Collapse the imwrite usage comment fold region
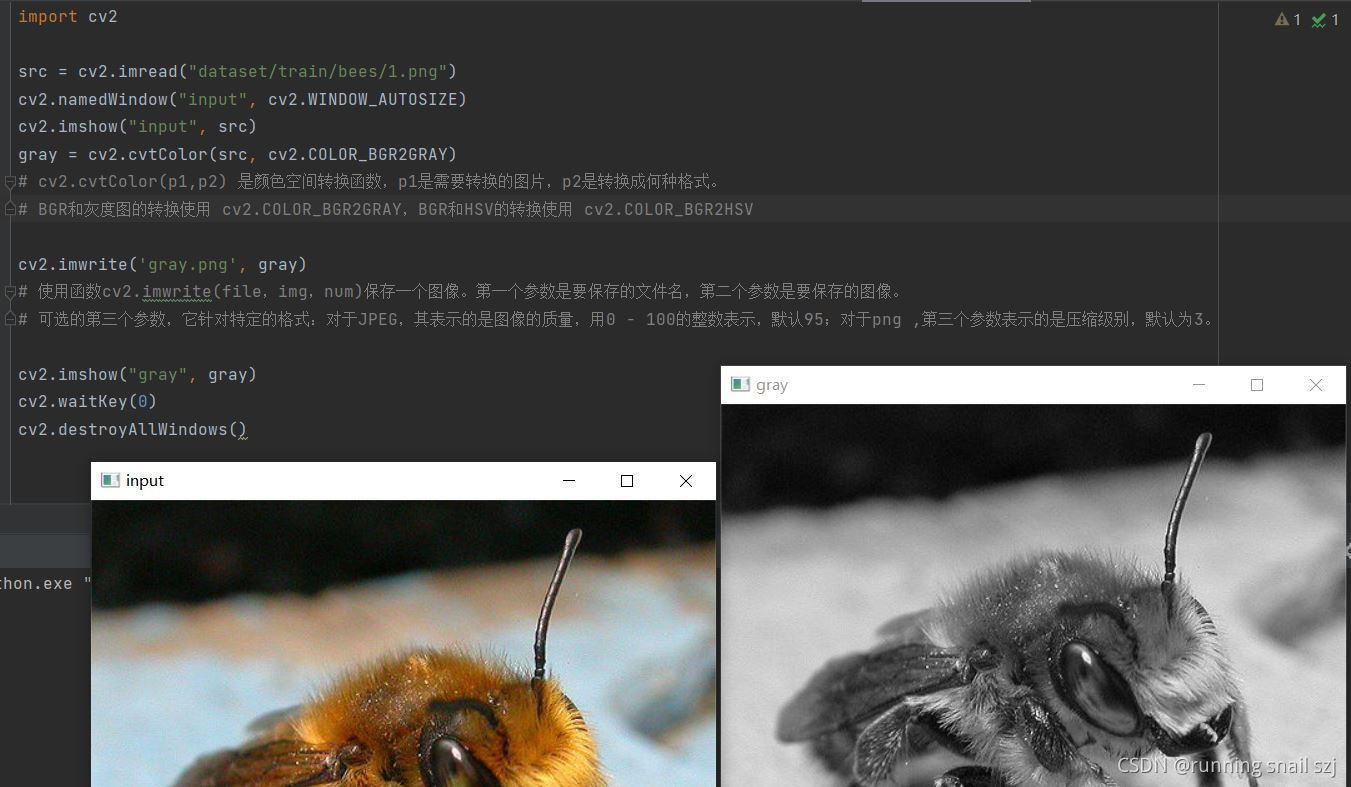This screenshot has height=787, width=1351. 10,290
